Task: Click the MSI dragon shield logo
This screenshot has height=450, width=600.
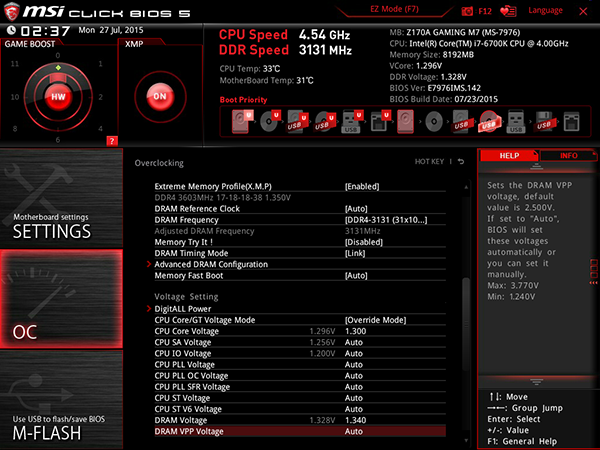Action: [11, 11]
